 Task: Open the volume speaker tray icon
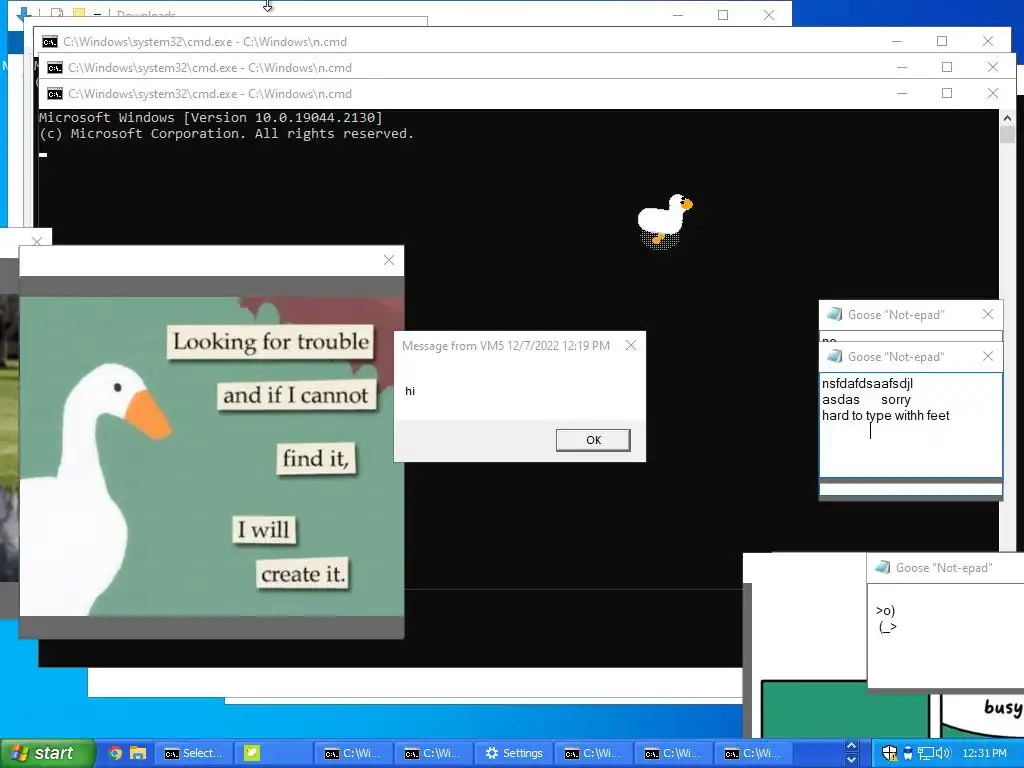click(942, 753)
